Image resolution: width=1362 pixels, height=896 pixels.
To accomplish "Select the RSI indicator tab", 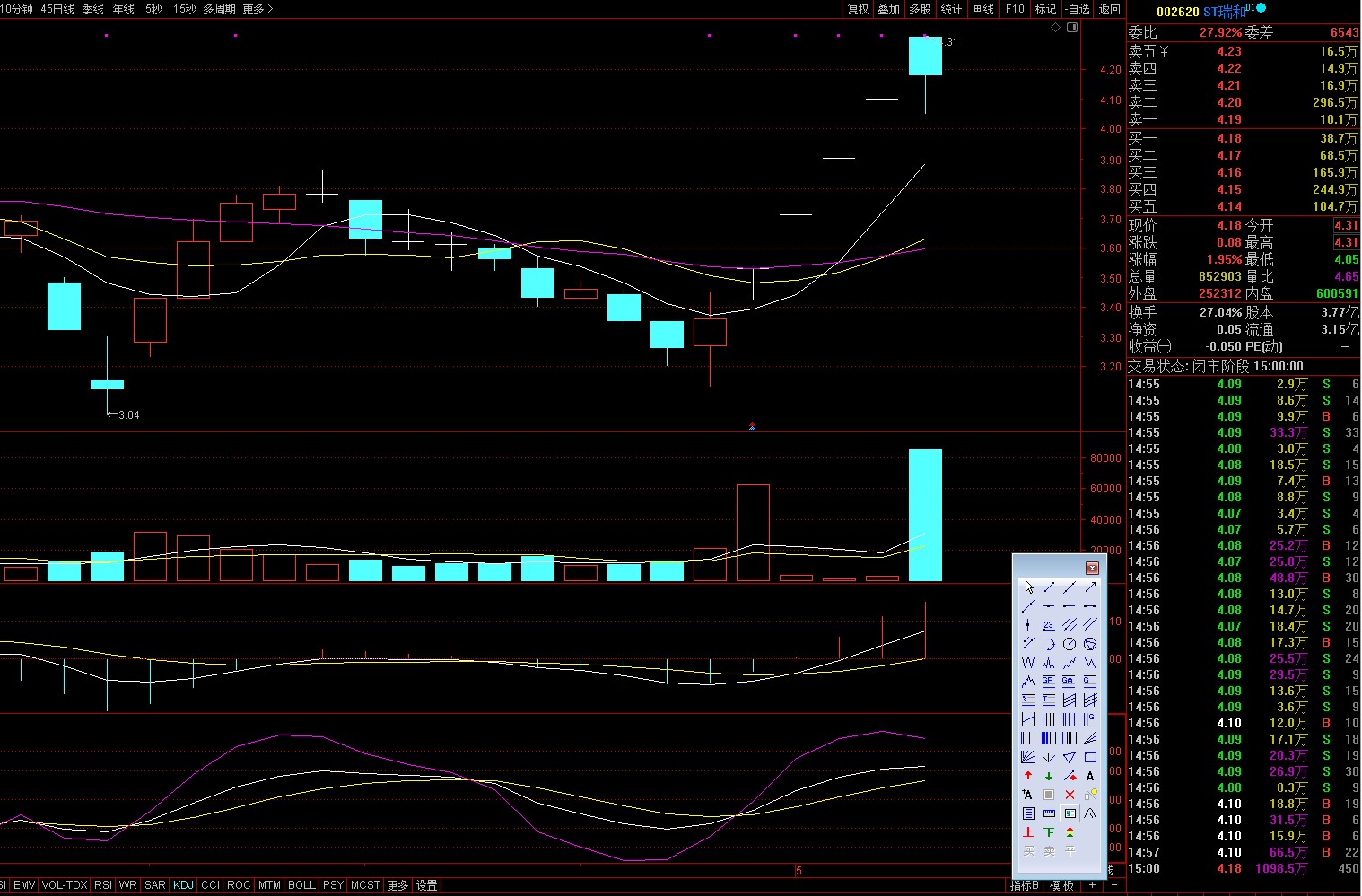I will point(103,885).
